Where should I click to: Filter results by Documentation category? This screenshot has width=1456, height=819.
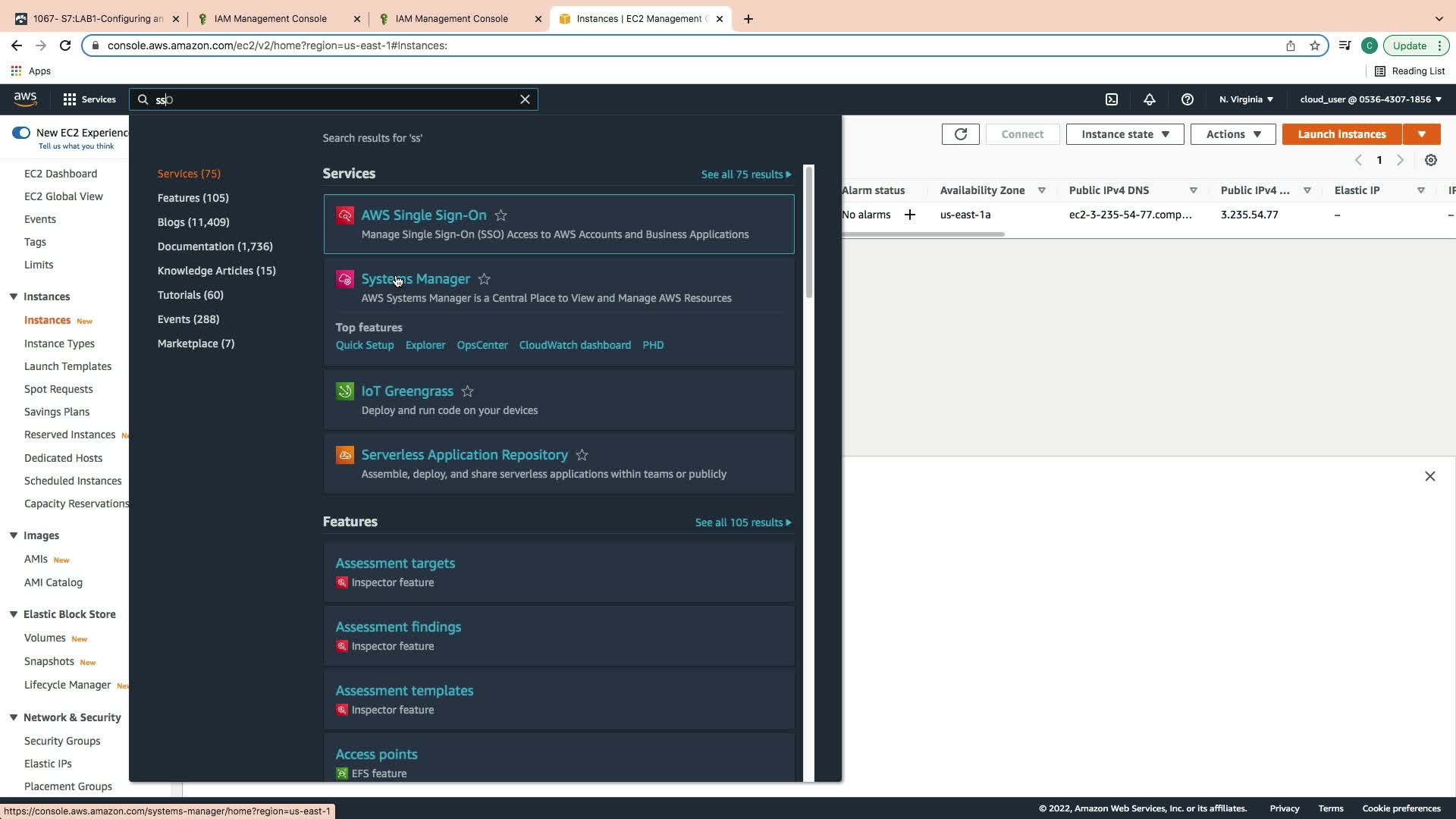pos(215,246)
